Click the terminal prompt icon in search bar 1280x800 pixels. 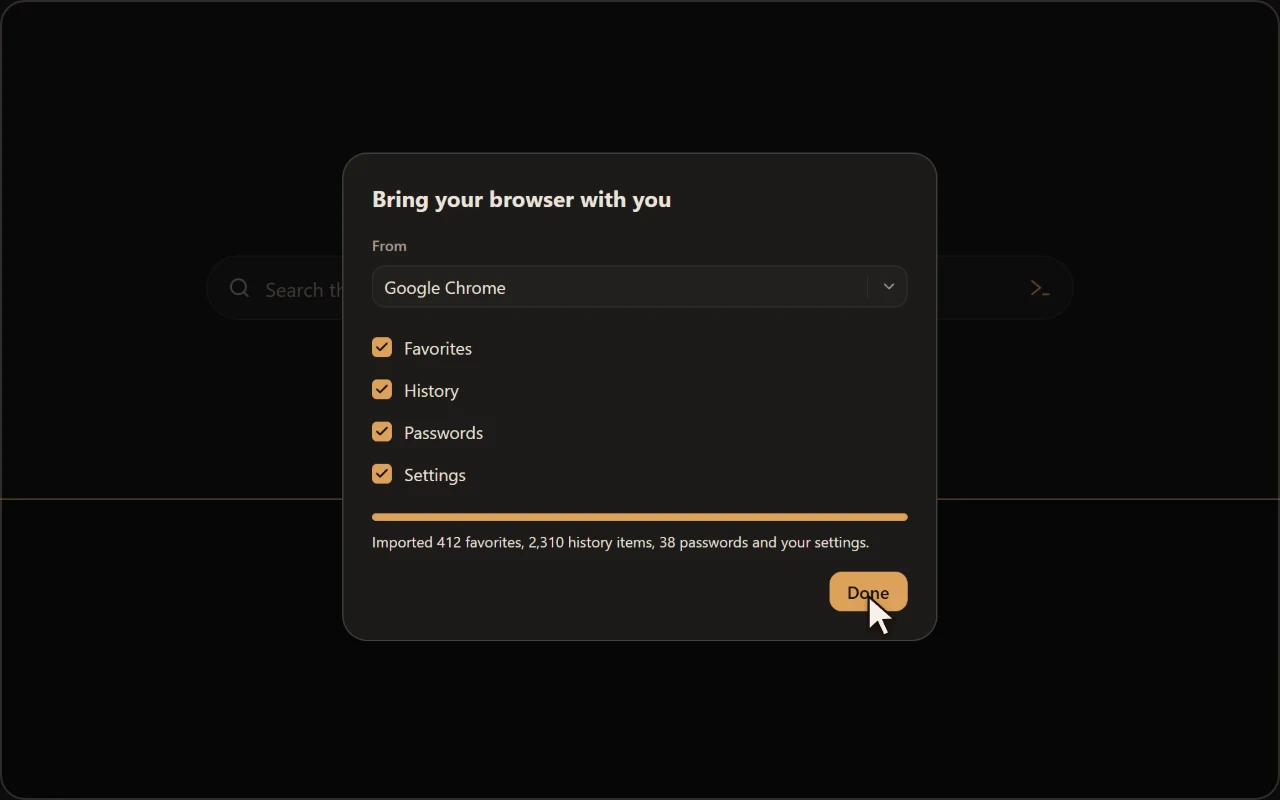[1040, 288]
